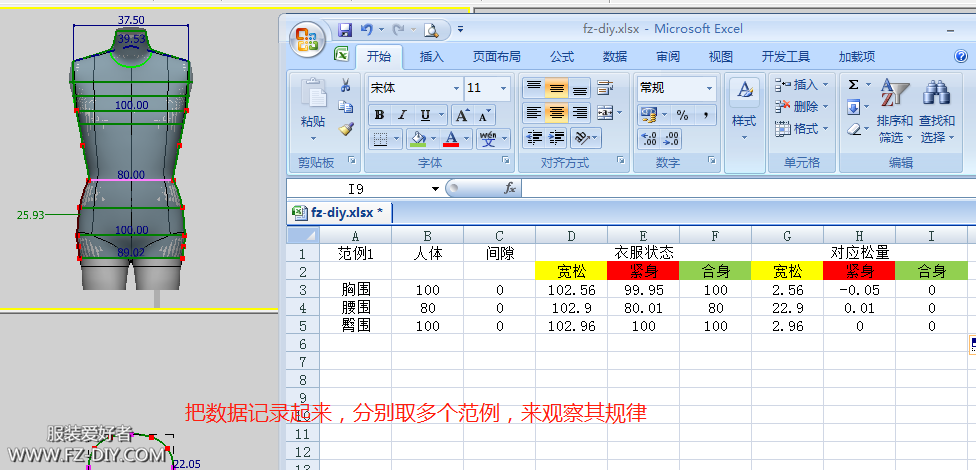Switch to the 审阅 ribbon tab
The height and width of the screenshot is (470, 976).
click(668, 57)
